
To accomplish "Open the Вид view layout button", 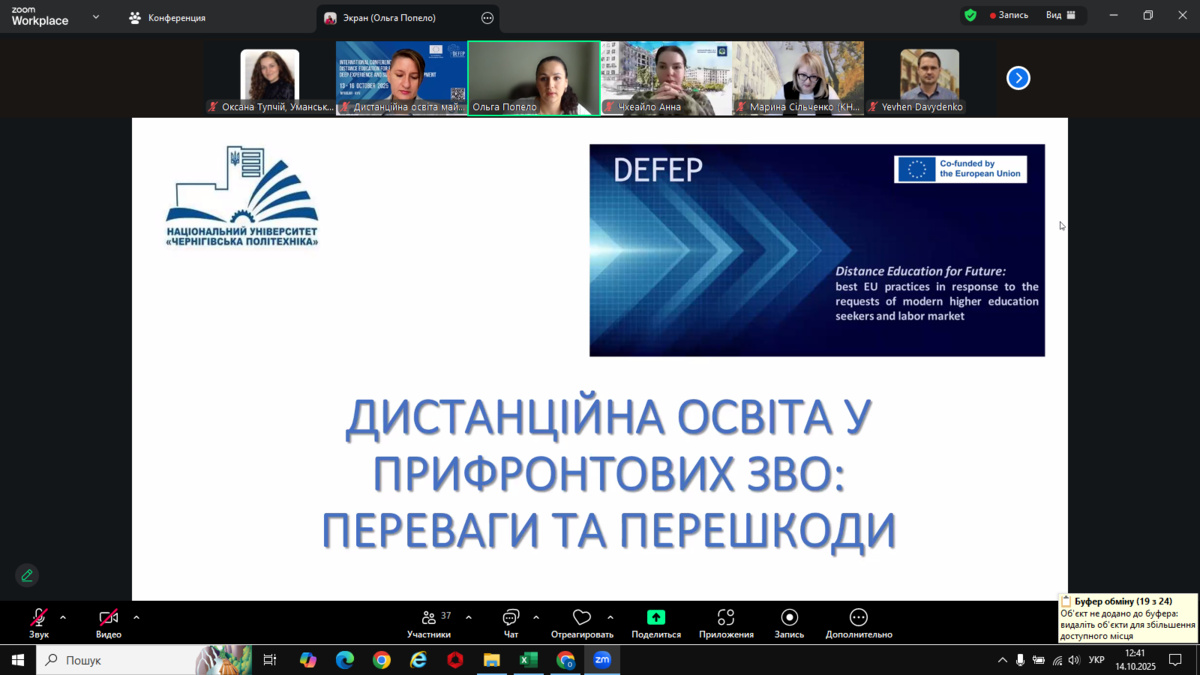I will click(x=1060, y=16).
